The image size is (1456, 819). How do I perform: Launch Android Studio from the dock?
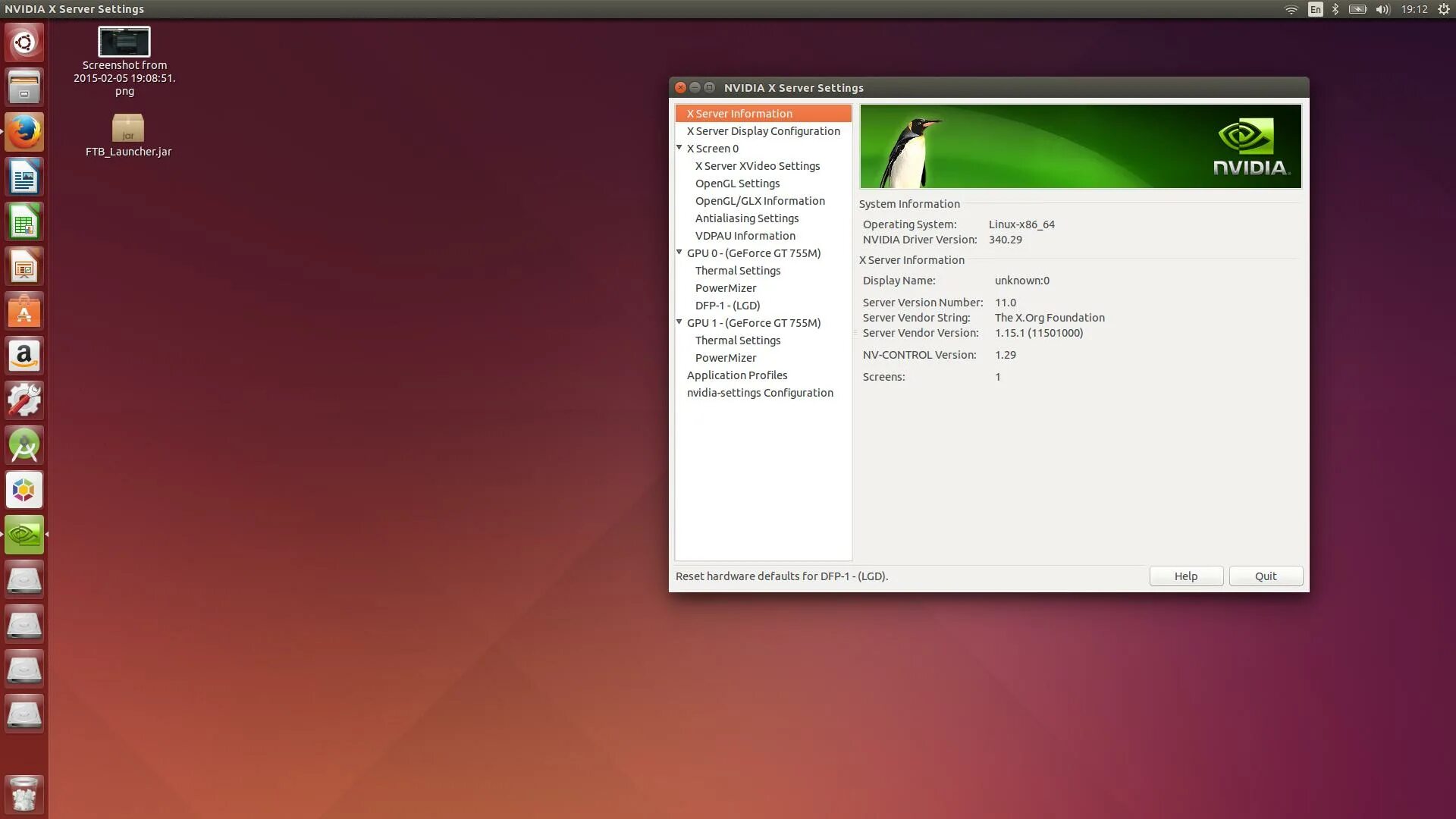[x=24, y=445]
